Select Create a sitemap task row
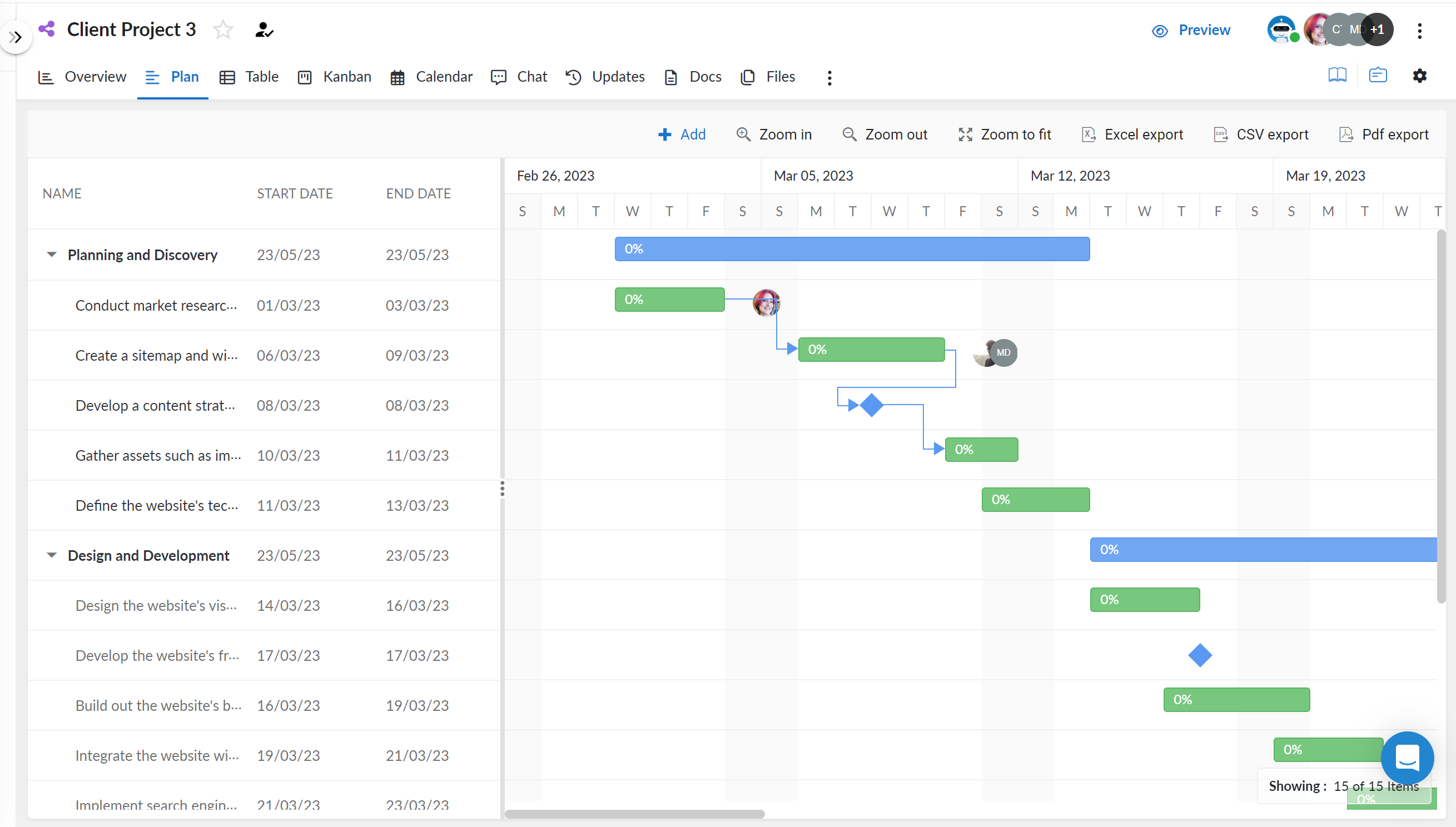This screenshot has height=827, width=1456. [x=264, y=355]
